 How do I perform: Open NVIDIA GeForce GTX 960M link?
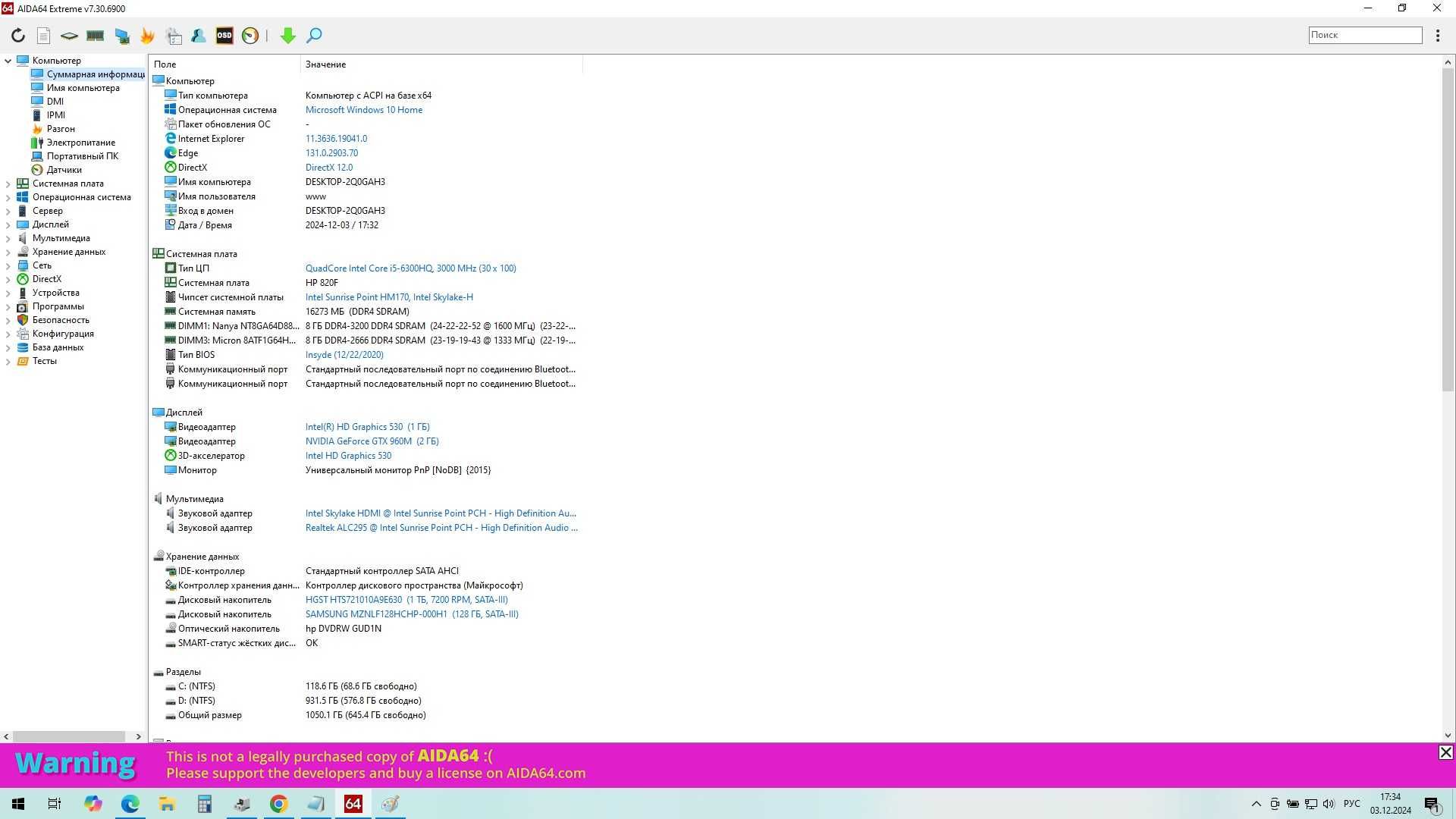coord(372,441)
